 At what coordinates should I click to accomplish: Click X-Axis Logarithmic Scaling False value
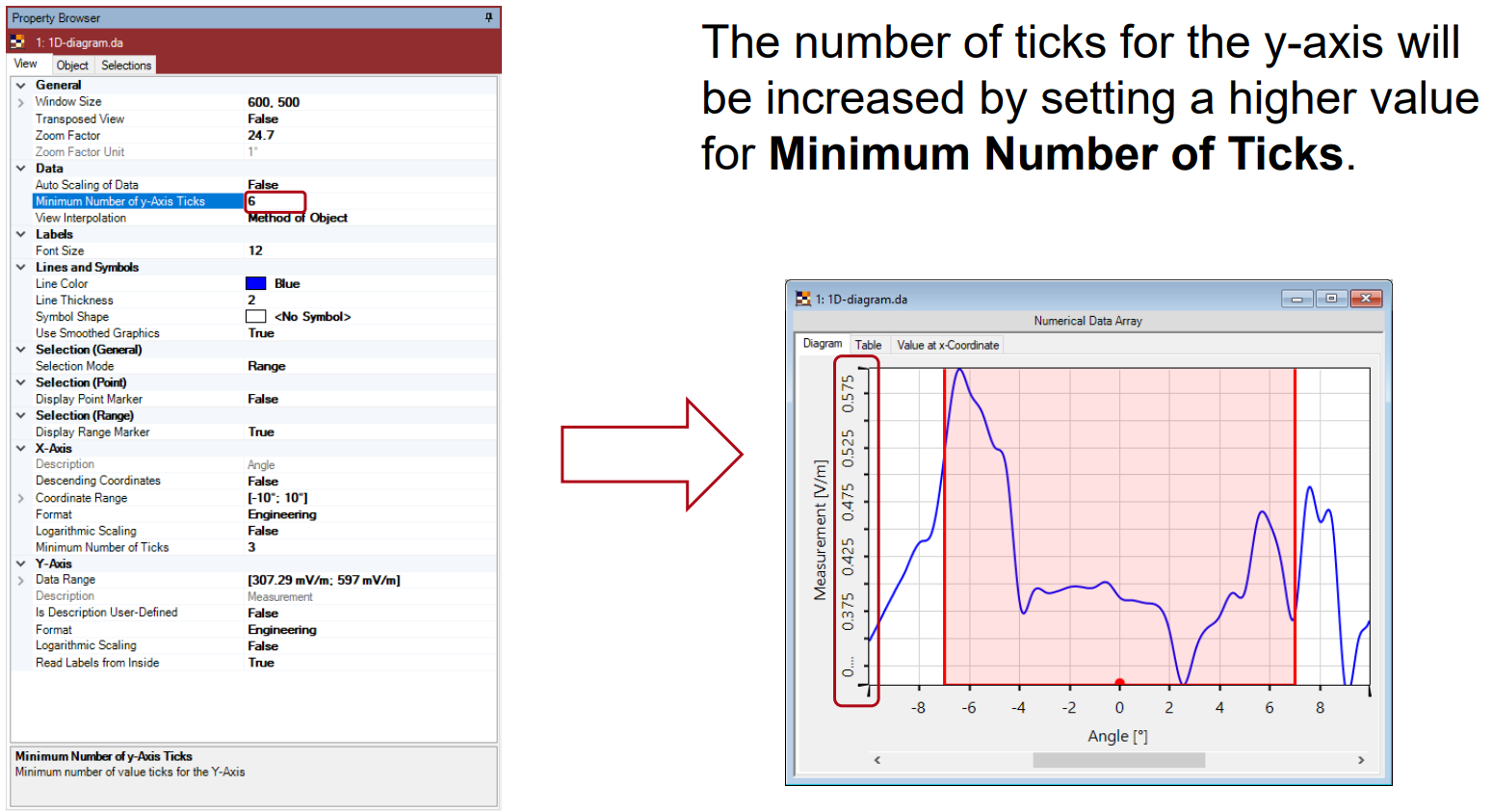263,531
